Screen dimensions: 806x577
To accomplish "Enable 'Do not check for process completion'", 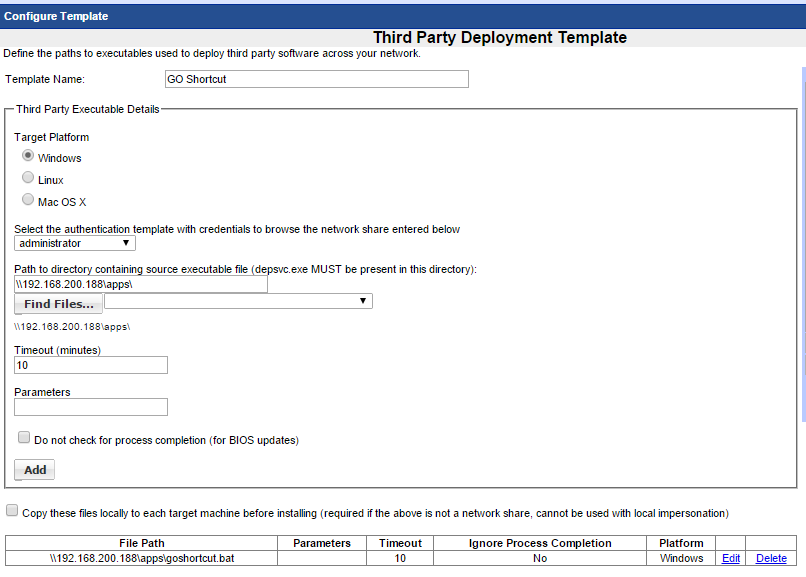I will click(x=24, y=438).
